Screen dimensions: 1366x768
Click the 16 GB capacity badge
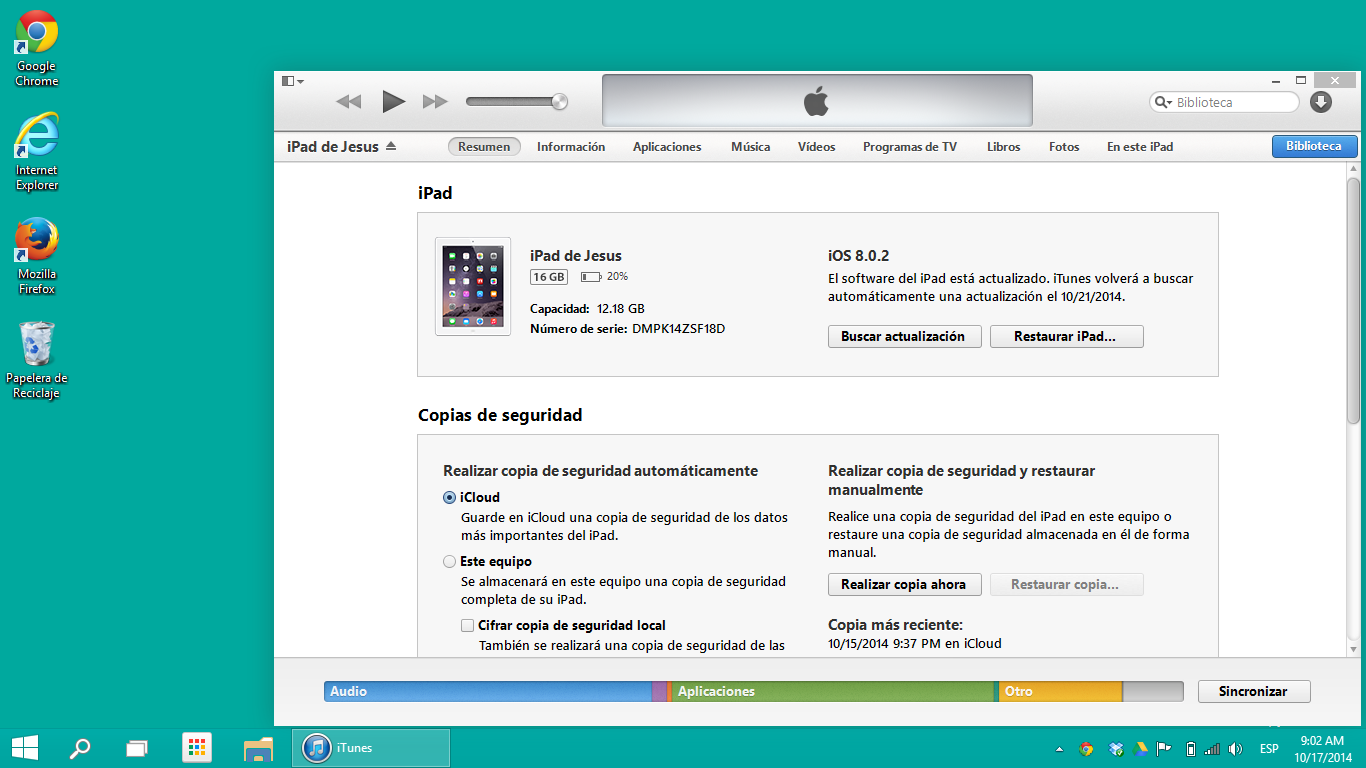pos(549,277)
